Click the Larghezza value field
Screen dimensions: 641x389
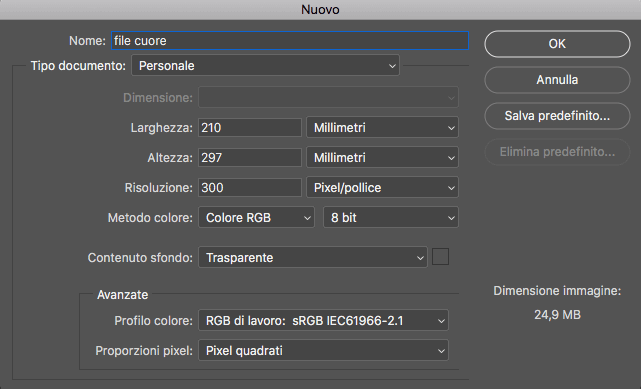point(250,127)
